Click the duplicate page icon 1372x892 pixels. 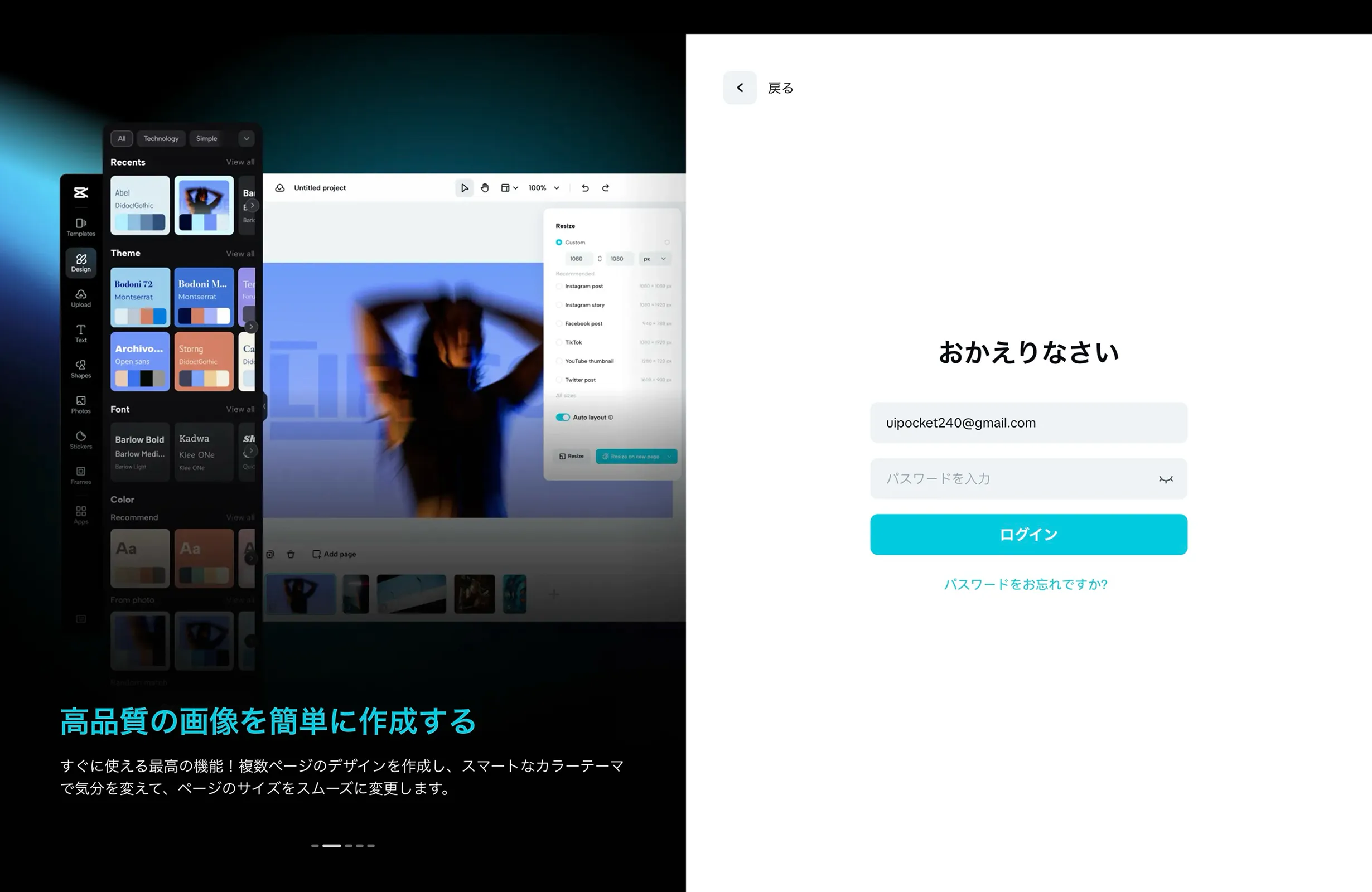click(x=270, y=554)
